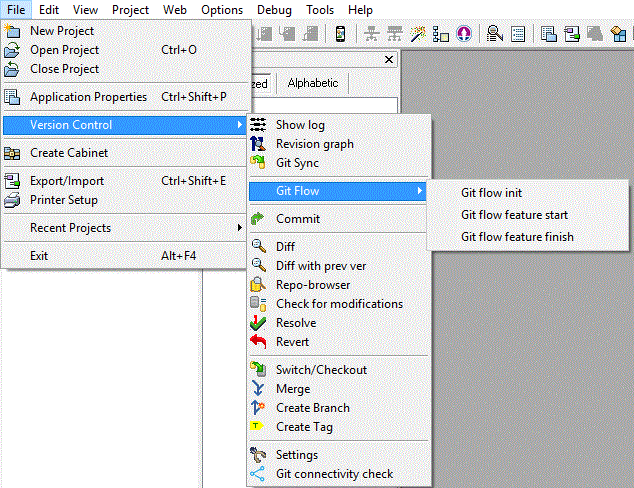Click the Switch/Checkout icon

(x=258, y=369)
